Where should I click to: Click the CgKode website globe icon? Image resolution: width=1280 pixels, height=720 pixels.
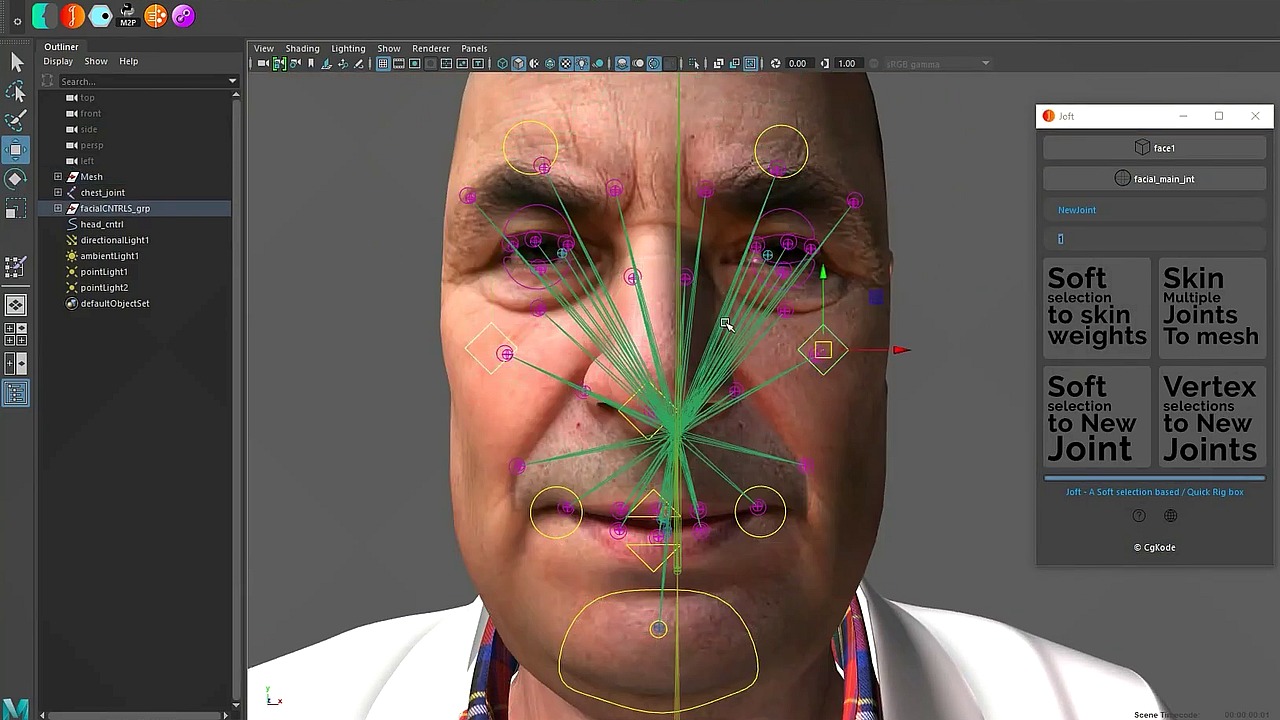coord(1170,515)
